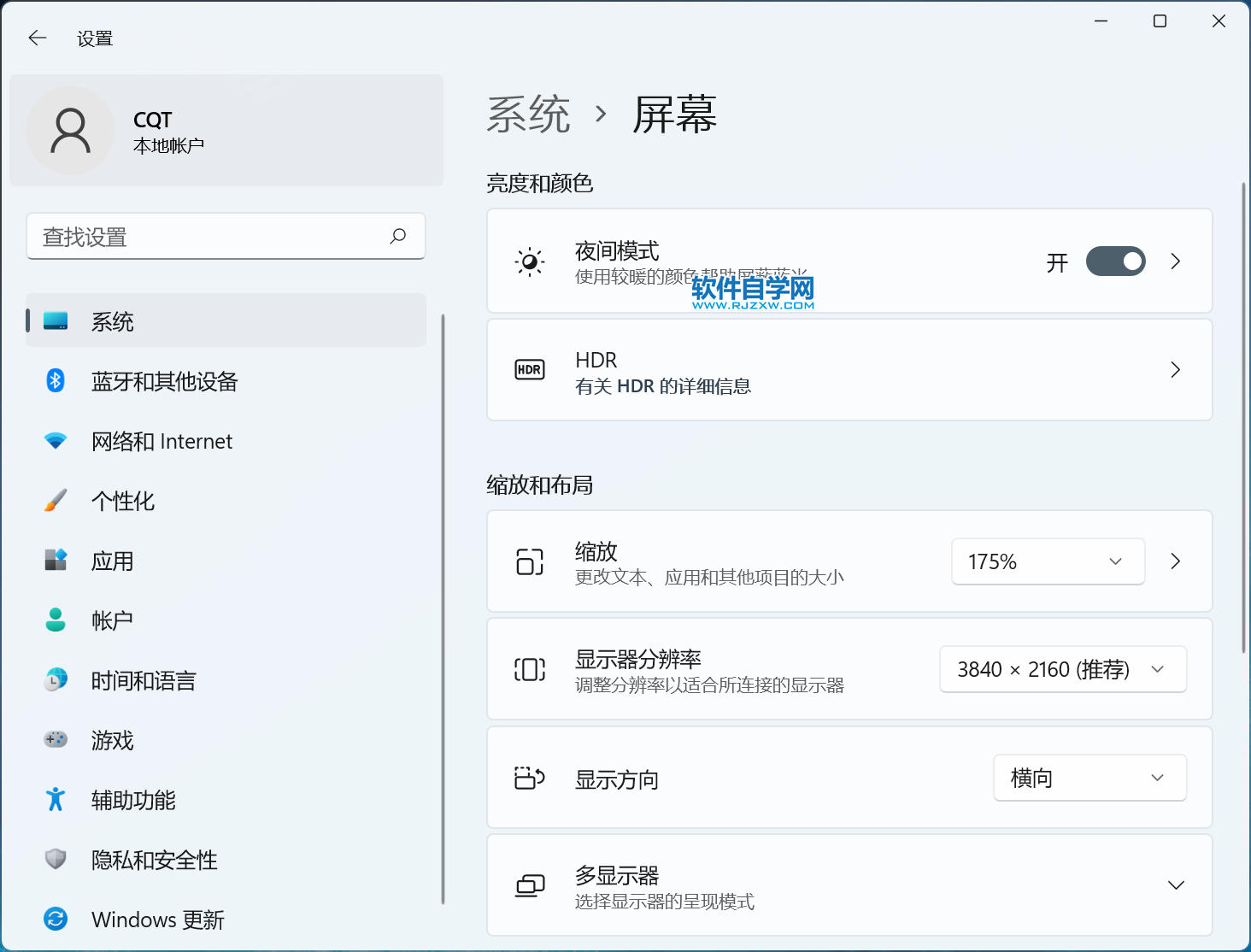Click the network Wi-Fi icon in sidebar
This screenshot has width=1251, height=952.
click(56, 441)
